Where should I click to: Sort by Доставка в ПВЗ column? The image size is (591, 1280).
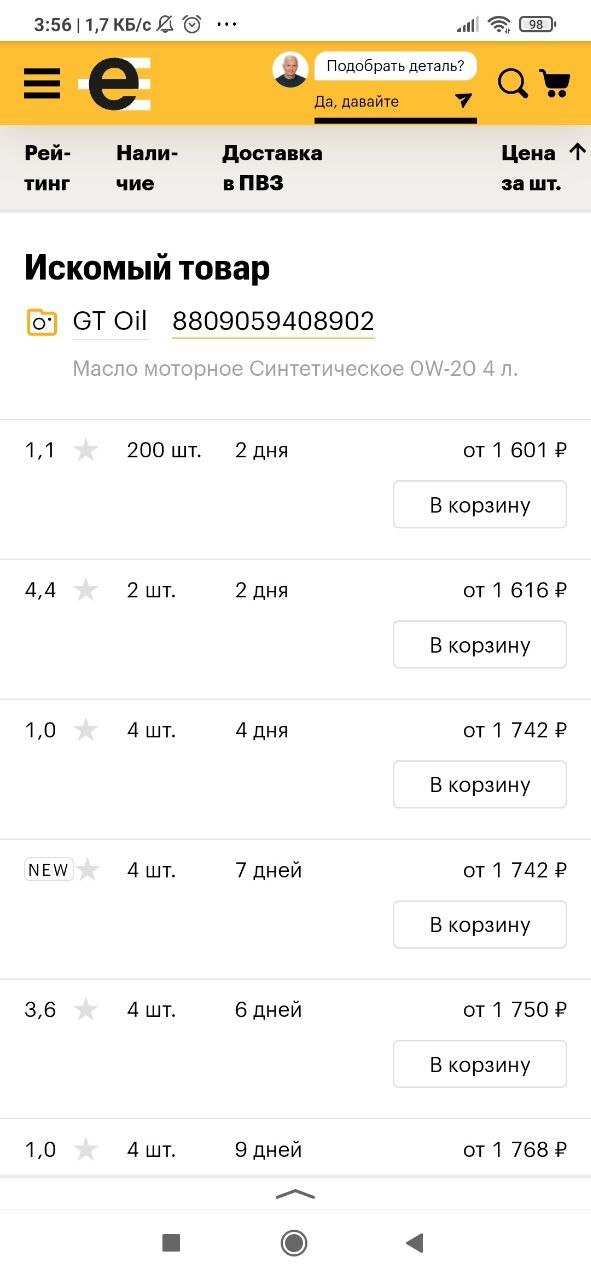tap(272, 168)
